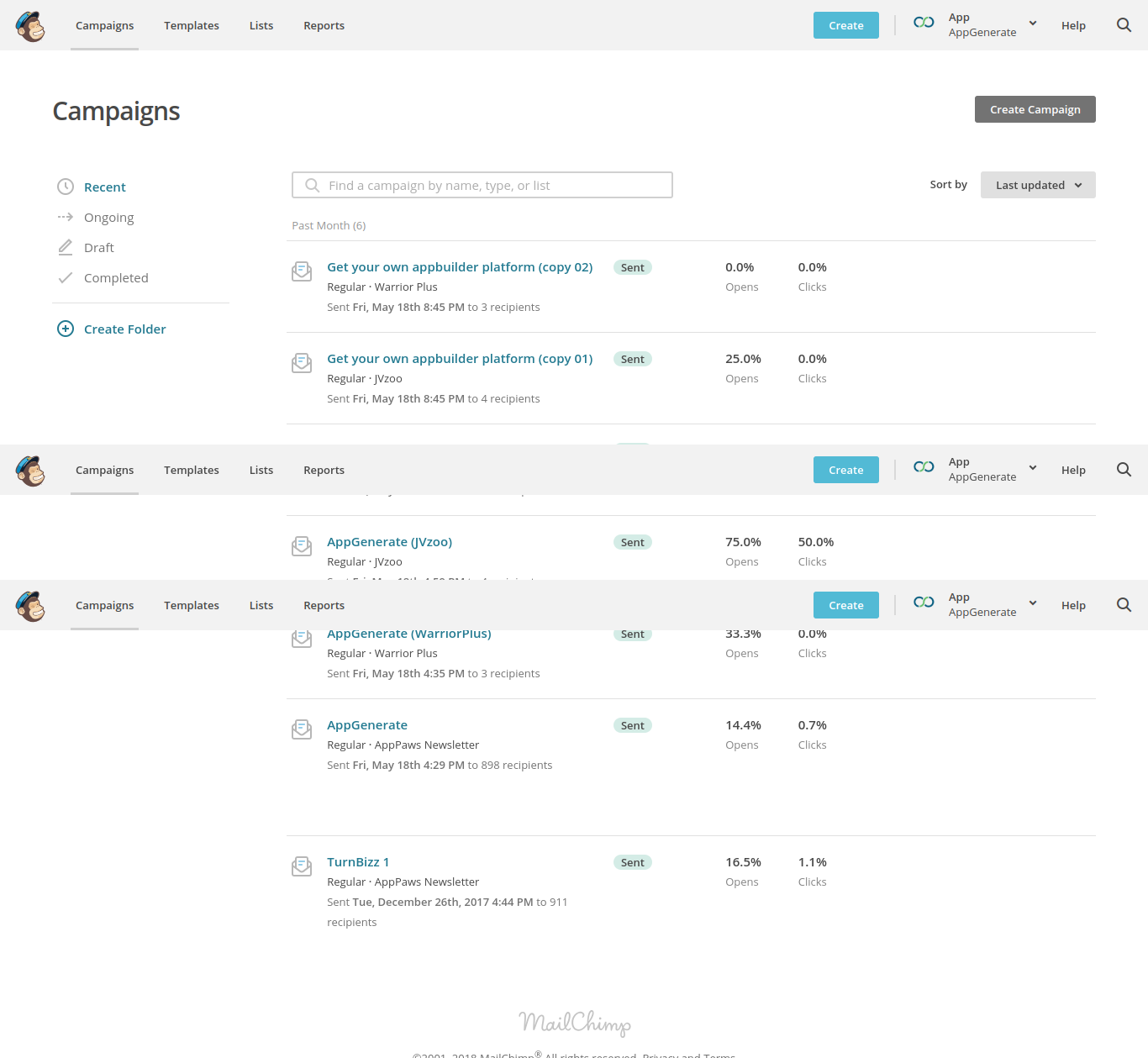This screenshot has width=1148, height=1058.
Task: Open the Lists navigation item
Action: click(x=261, y=25)
